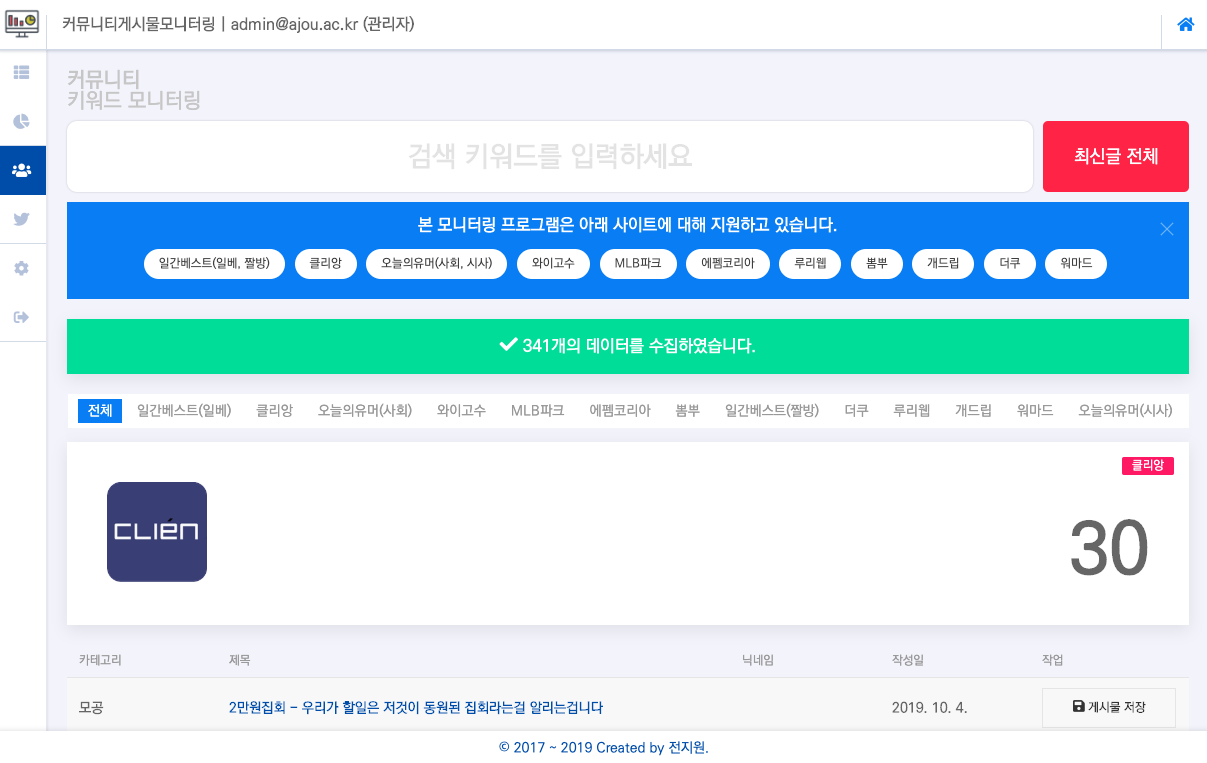Open the pie chart statistics sidebar icon

21,121
